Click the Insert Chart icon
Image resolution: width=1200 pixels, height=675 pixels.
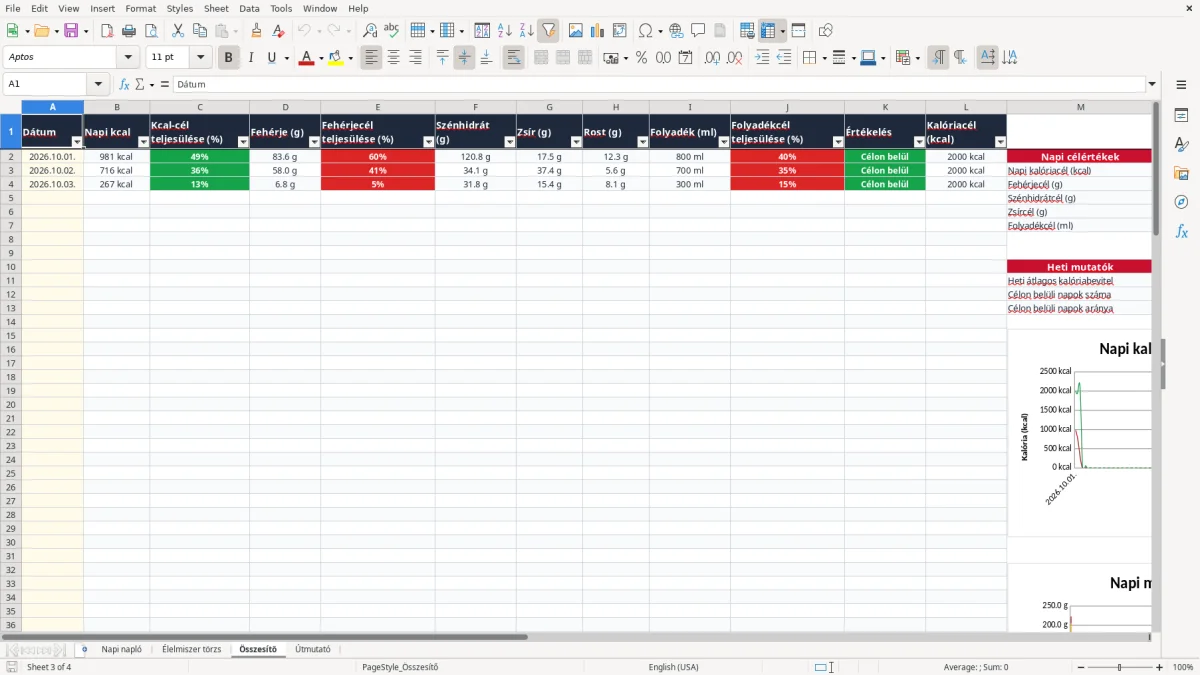coord(598,31)
